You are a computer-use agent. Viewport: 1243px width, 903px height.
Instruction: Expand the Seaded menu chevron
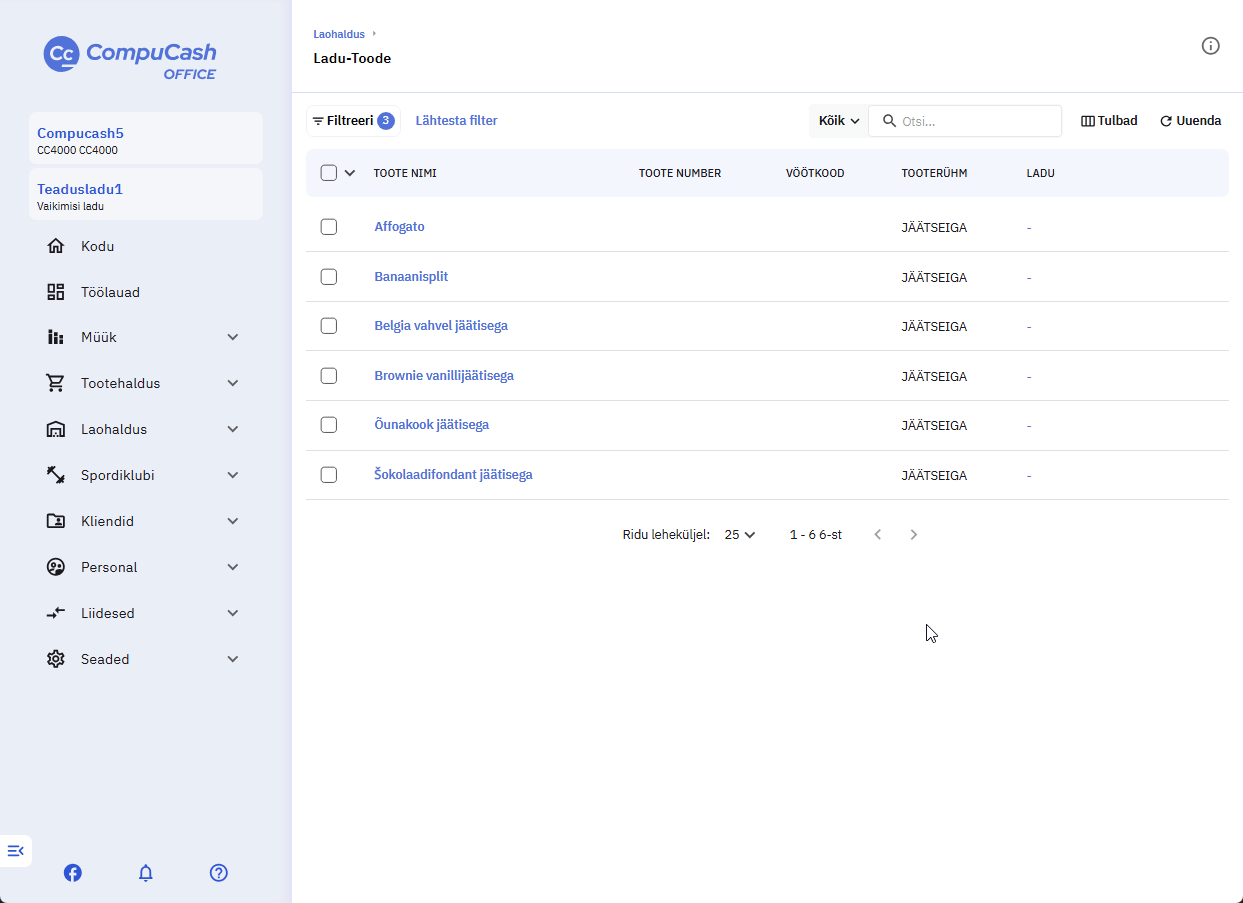(x=233, y=659)
